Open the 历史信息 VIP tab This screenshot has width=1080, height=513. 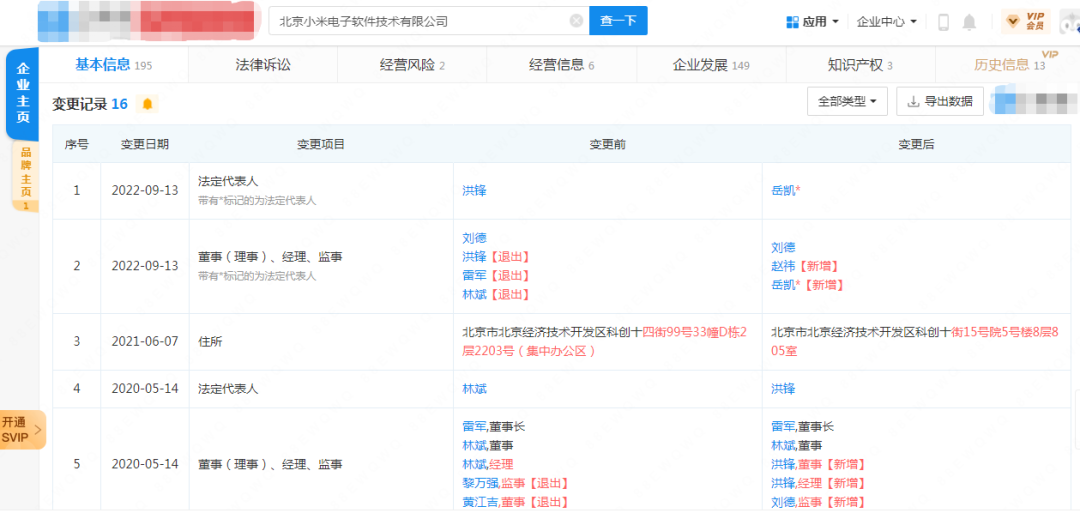(x=1009, y=65)
